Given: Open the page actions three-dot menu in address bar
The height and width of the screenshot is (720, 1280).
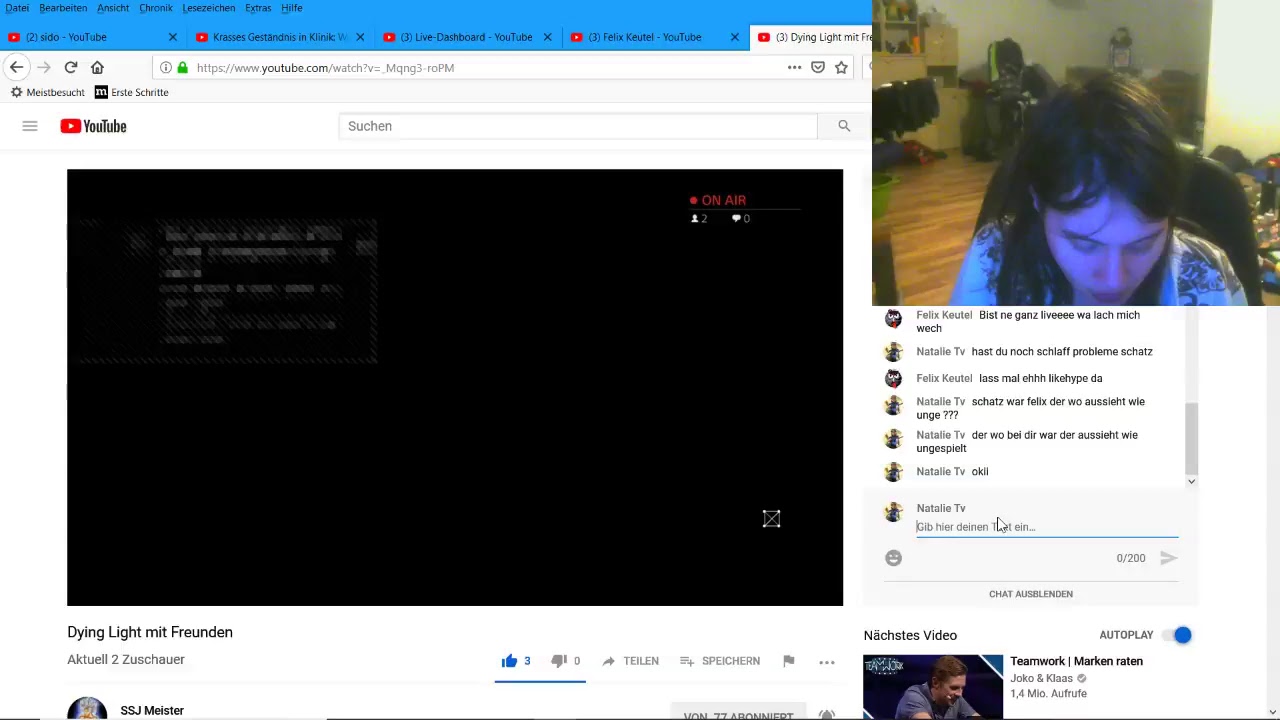Looking at the screenshot, I should (794, 67).
